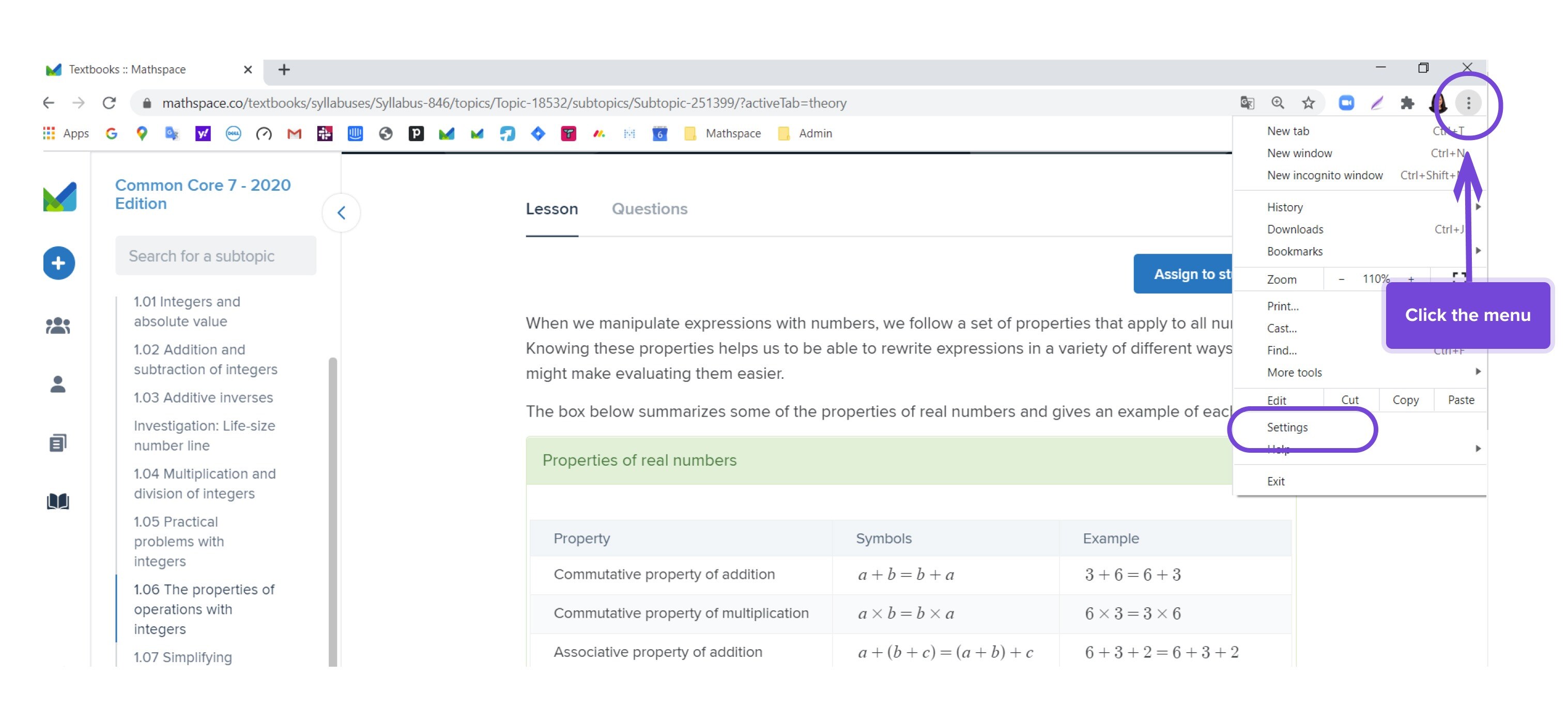Image resolution: width=1568 pixels, height=722 pixels.
Task: Click Cut in the Edit row
Action: (1349, 400)
